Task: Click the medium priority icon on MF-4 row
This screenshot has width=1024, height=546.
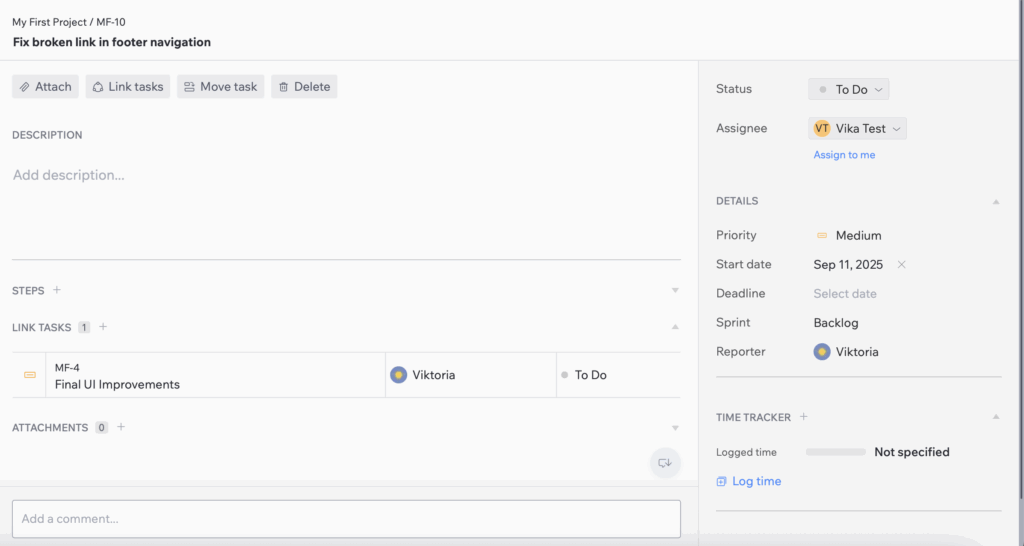Action: (x=30, y=375)
